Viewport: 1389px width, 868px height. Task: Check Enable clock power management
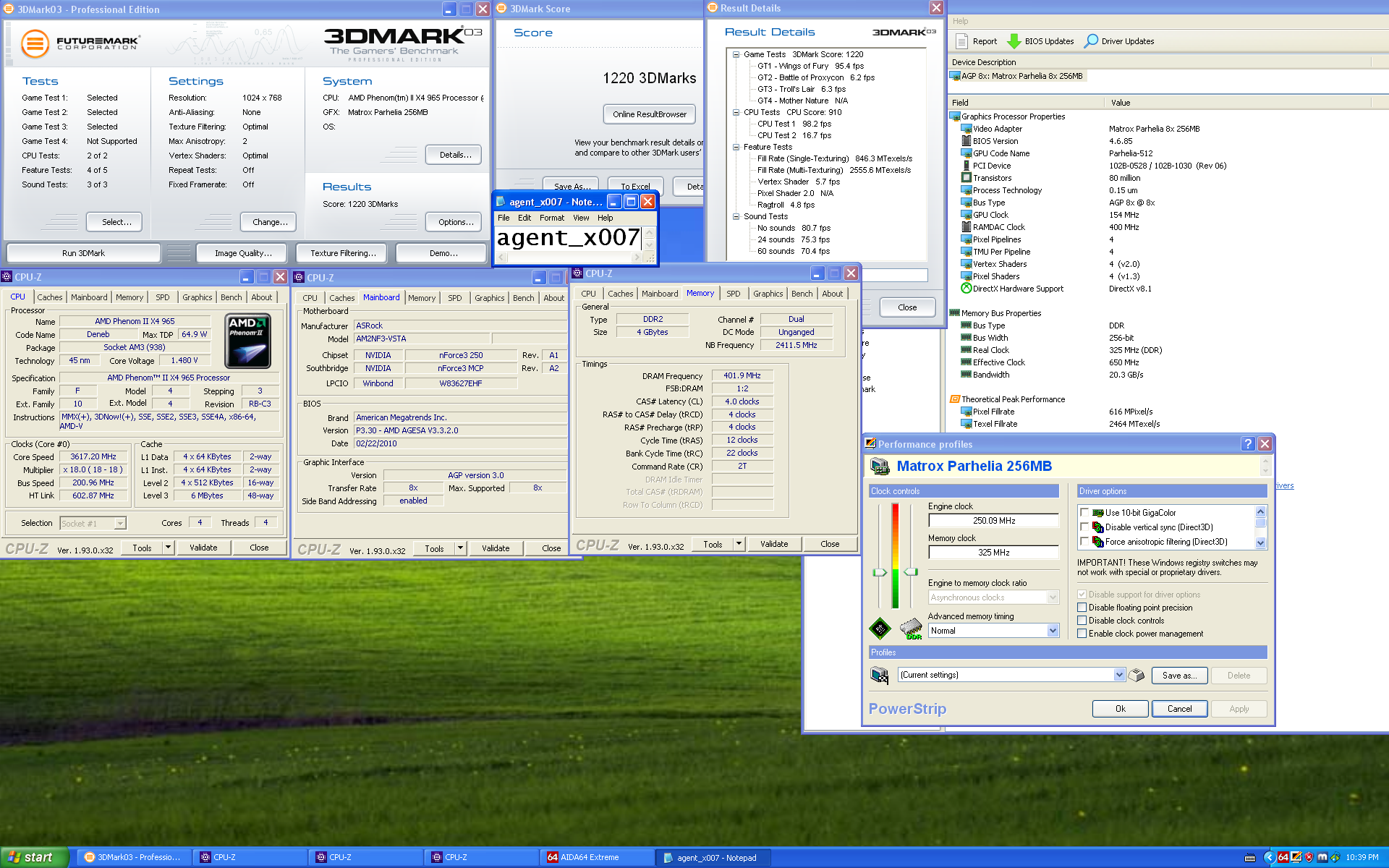click(1082, 634)
